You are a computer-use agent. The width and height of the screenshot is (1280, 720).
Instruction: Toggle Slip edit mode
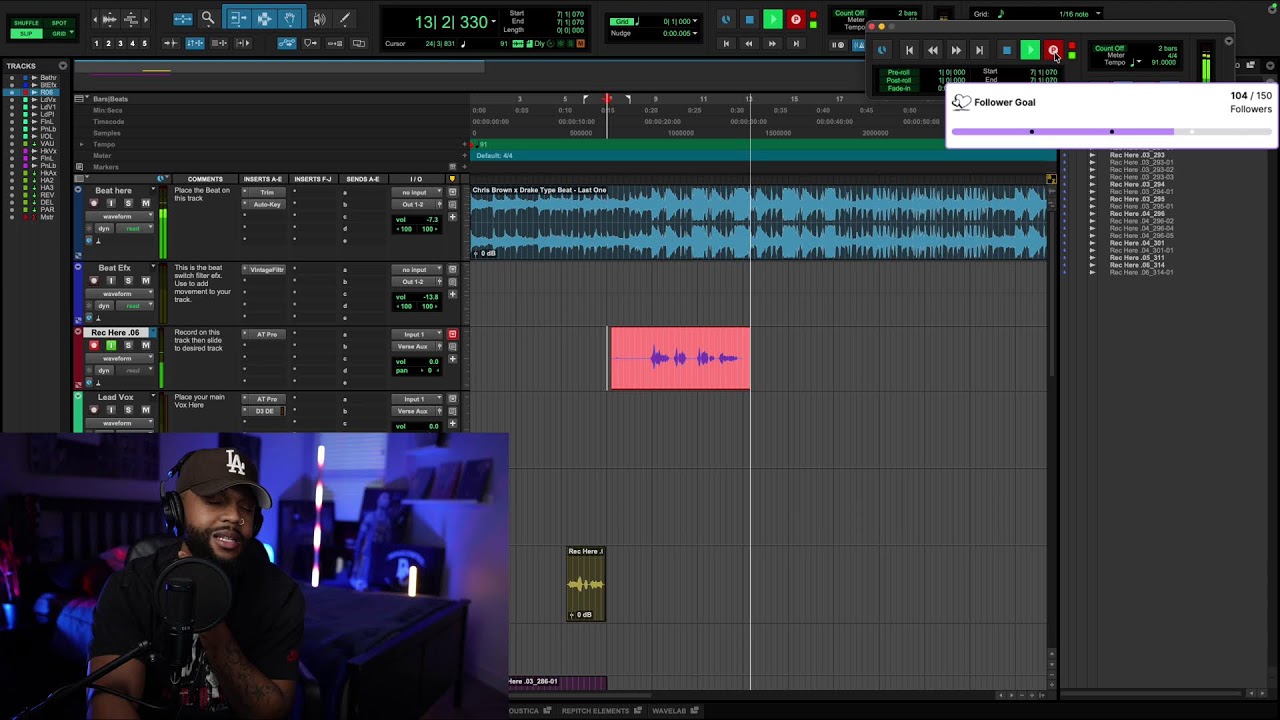(26, 33)
